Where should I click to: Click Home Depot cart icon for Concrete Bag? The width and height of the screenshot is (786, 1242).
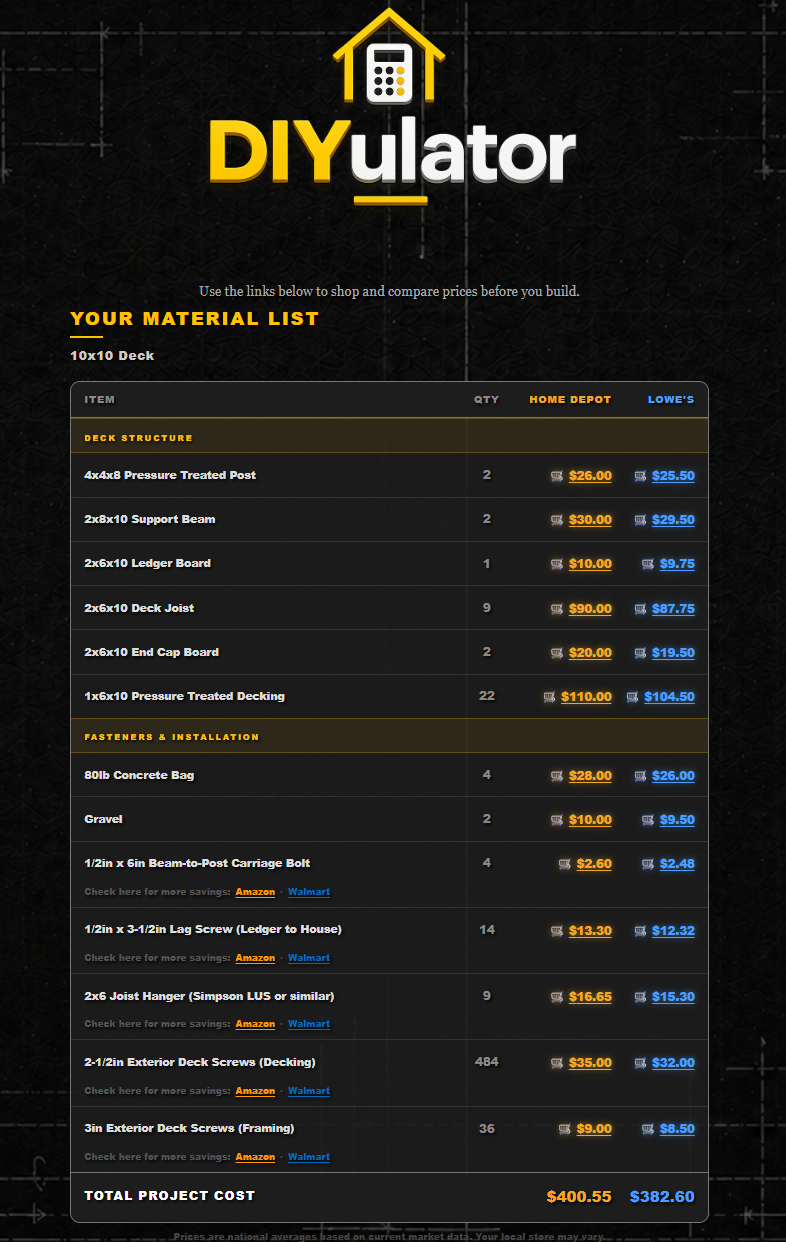tap(557, 776)
